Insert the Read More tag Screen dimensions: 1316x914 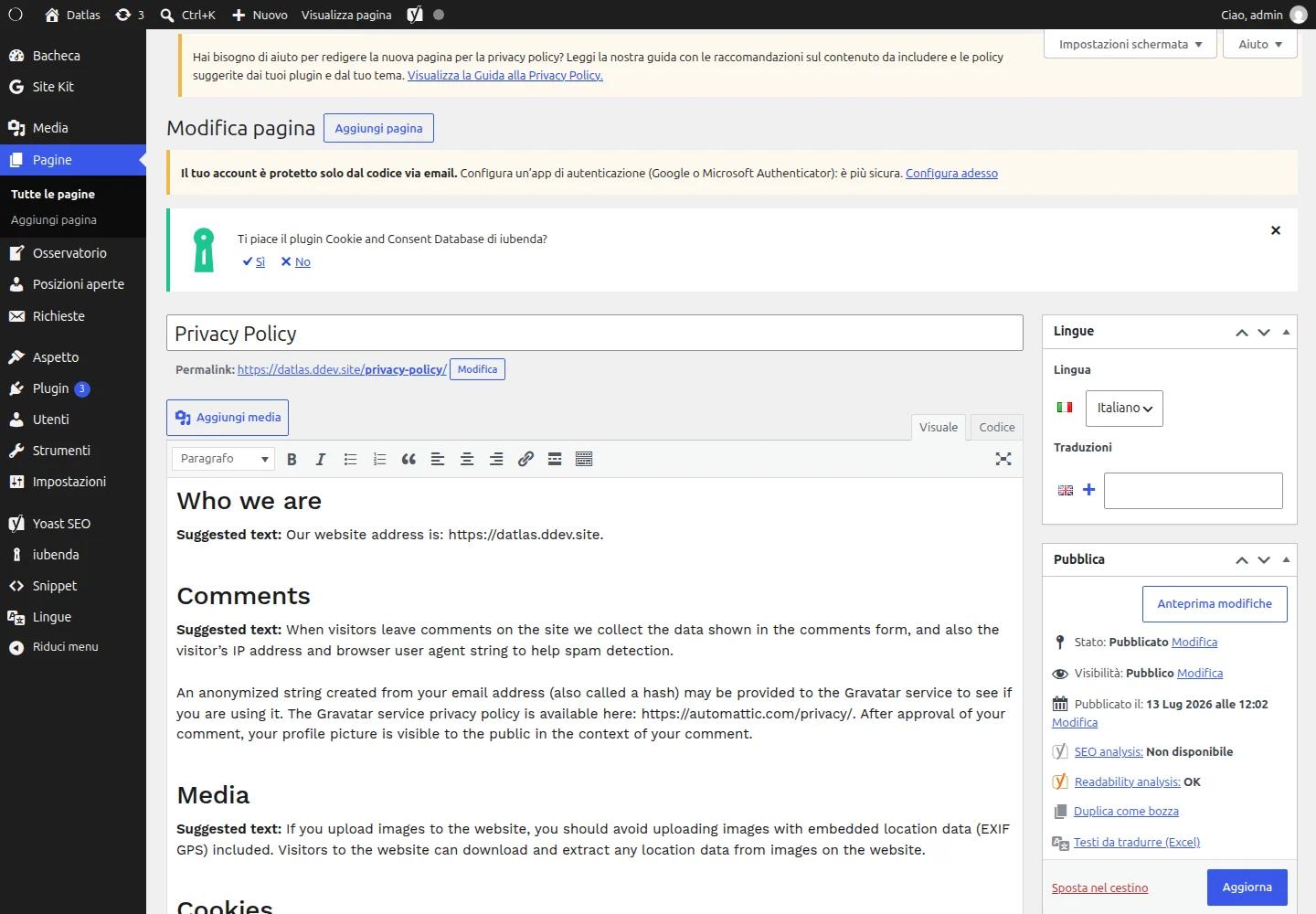coord(555,459)
